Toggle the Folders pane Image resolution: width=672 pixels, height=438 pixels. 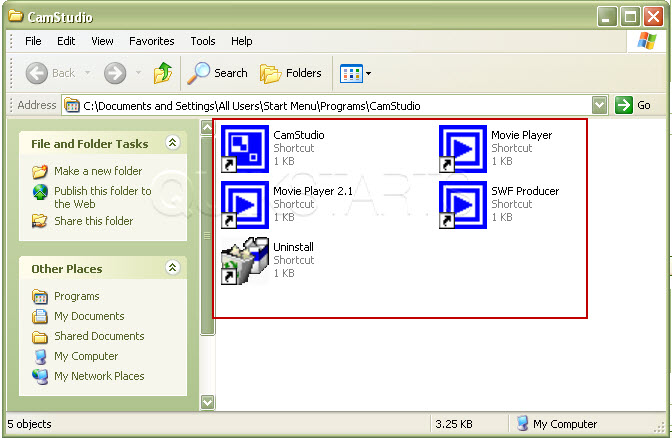pyautogui.click(x=291, y=73)
